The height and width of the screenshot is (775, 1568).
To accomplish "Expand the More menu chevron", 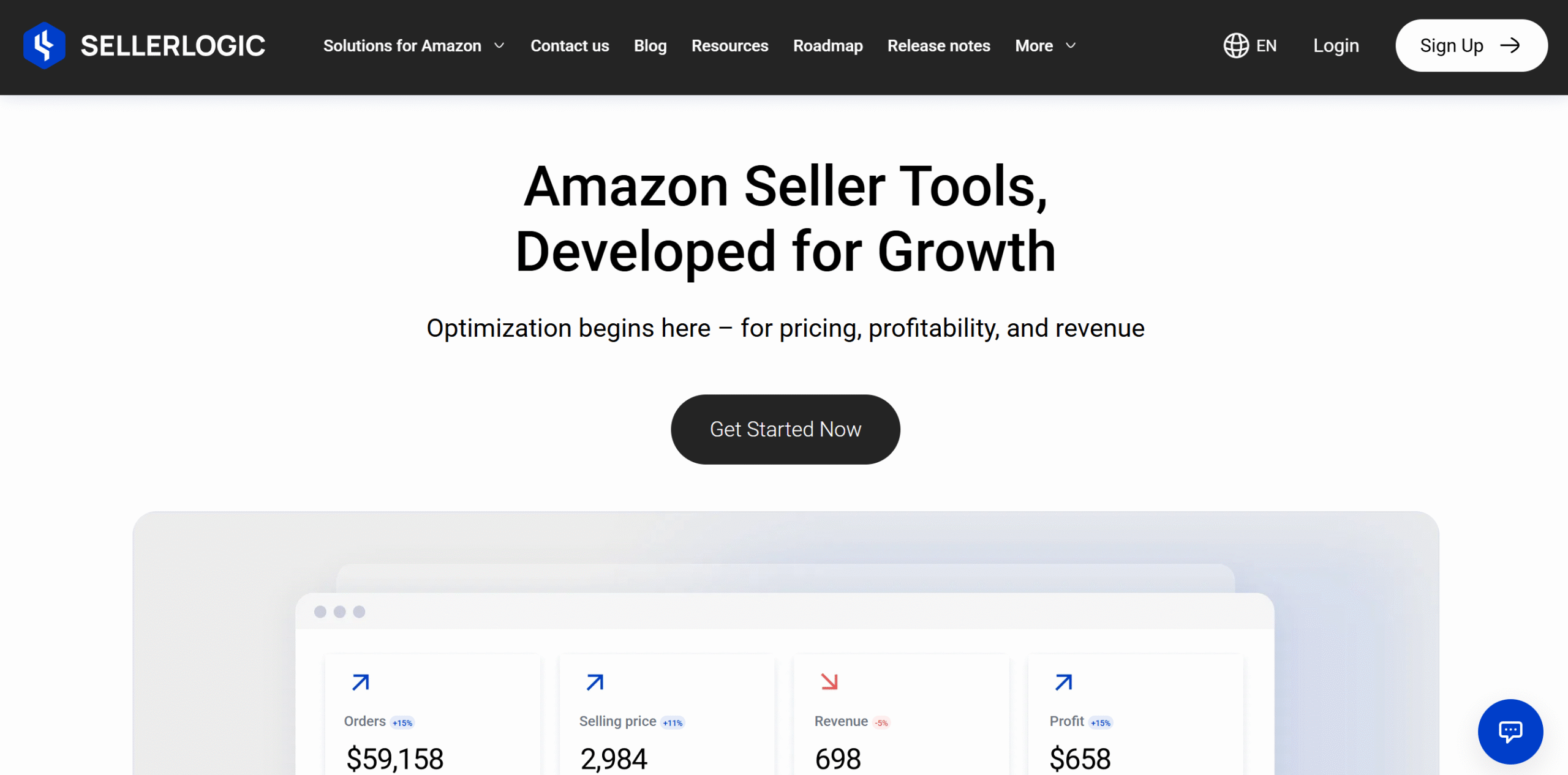I will pyautogui.click(x=1071, y=46).
